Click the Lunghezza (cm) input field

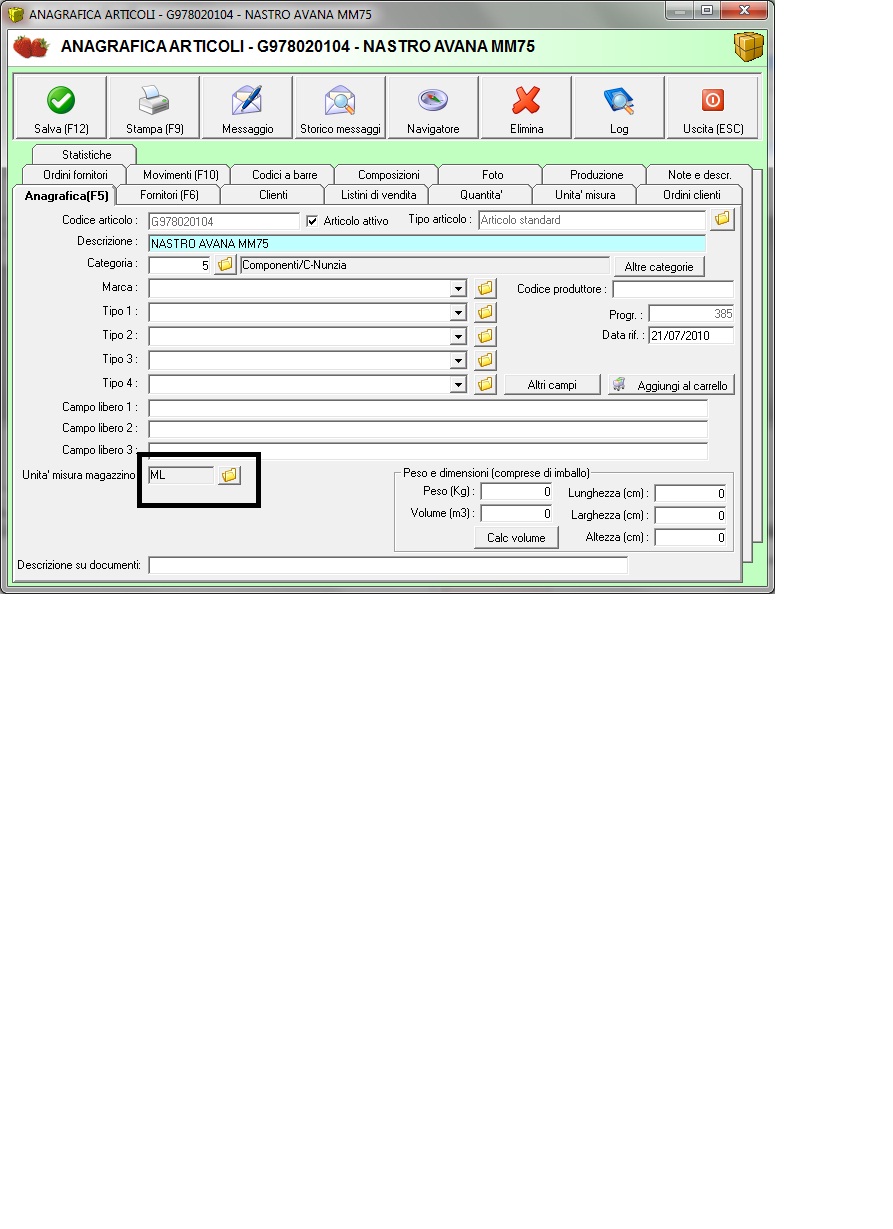pyautogui.click(x=690, y=494)
